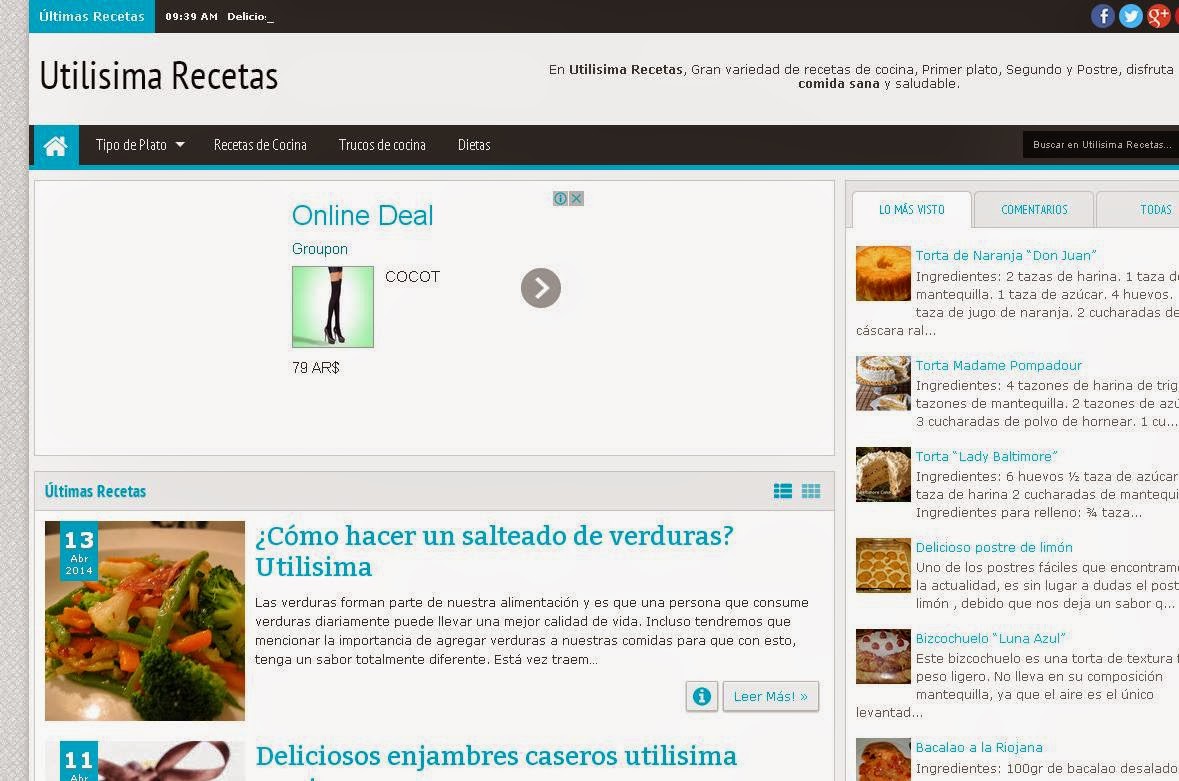1179x781 pixels.
Task: Open the Online Deal ad headline
Action: (x=362, y=216)
